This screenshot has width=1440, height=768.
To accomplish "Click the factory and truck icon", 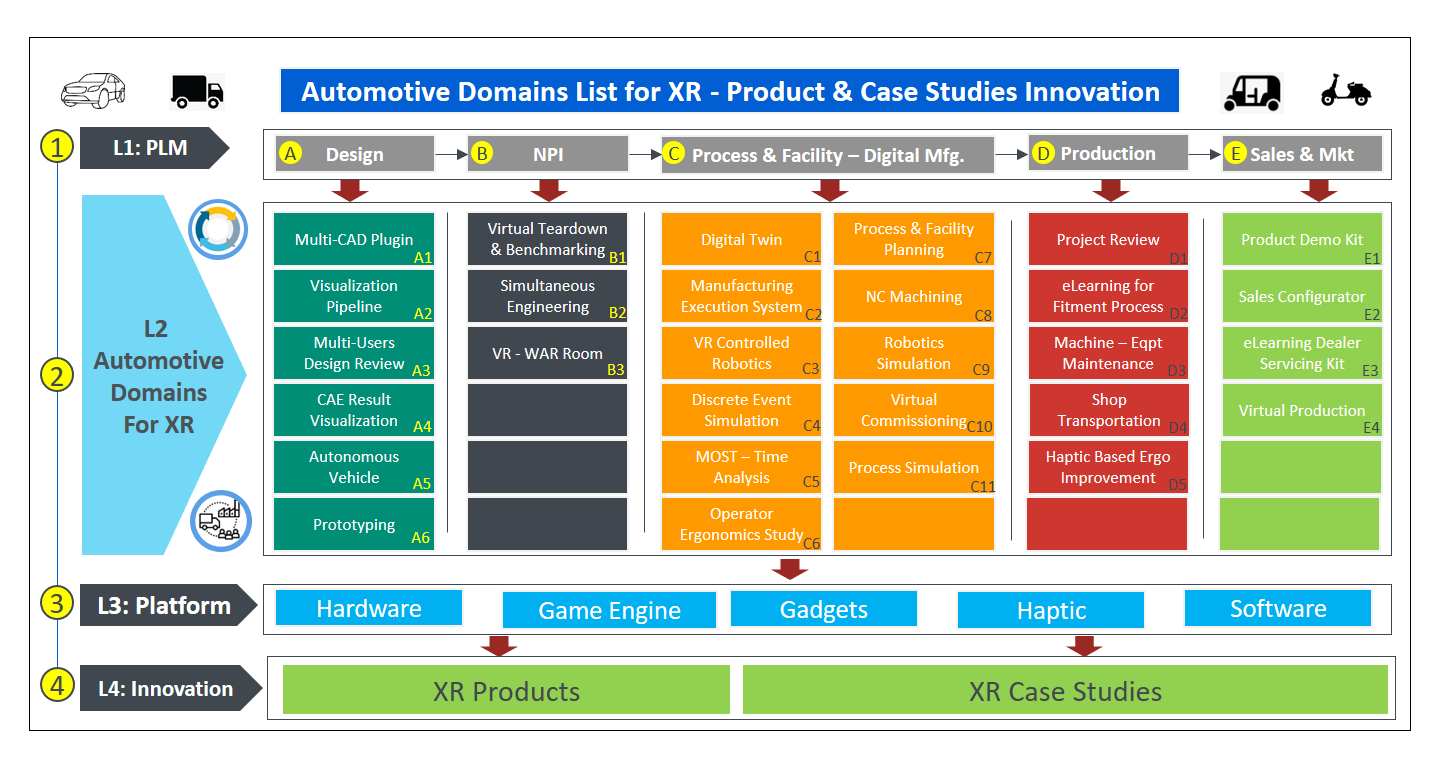I will pyautogui.click(x=219, y=520).
